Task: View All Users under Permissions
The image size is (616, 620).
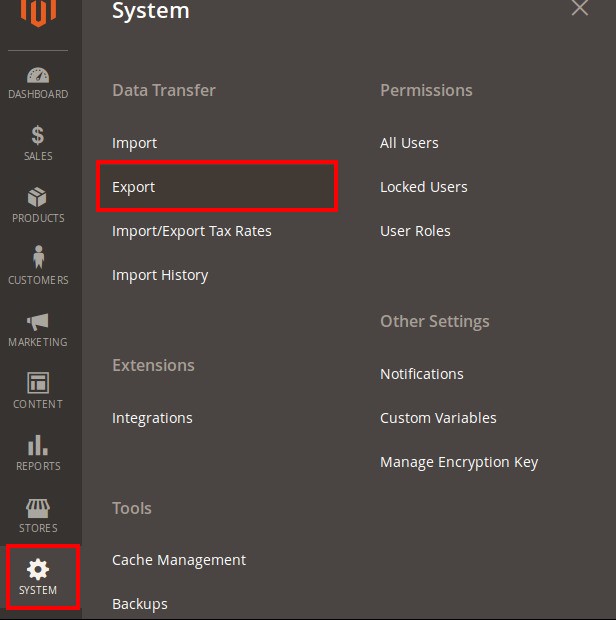Action: (x=409, y=143)
